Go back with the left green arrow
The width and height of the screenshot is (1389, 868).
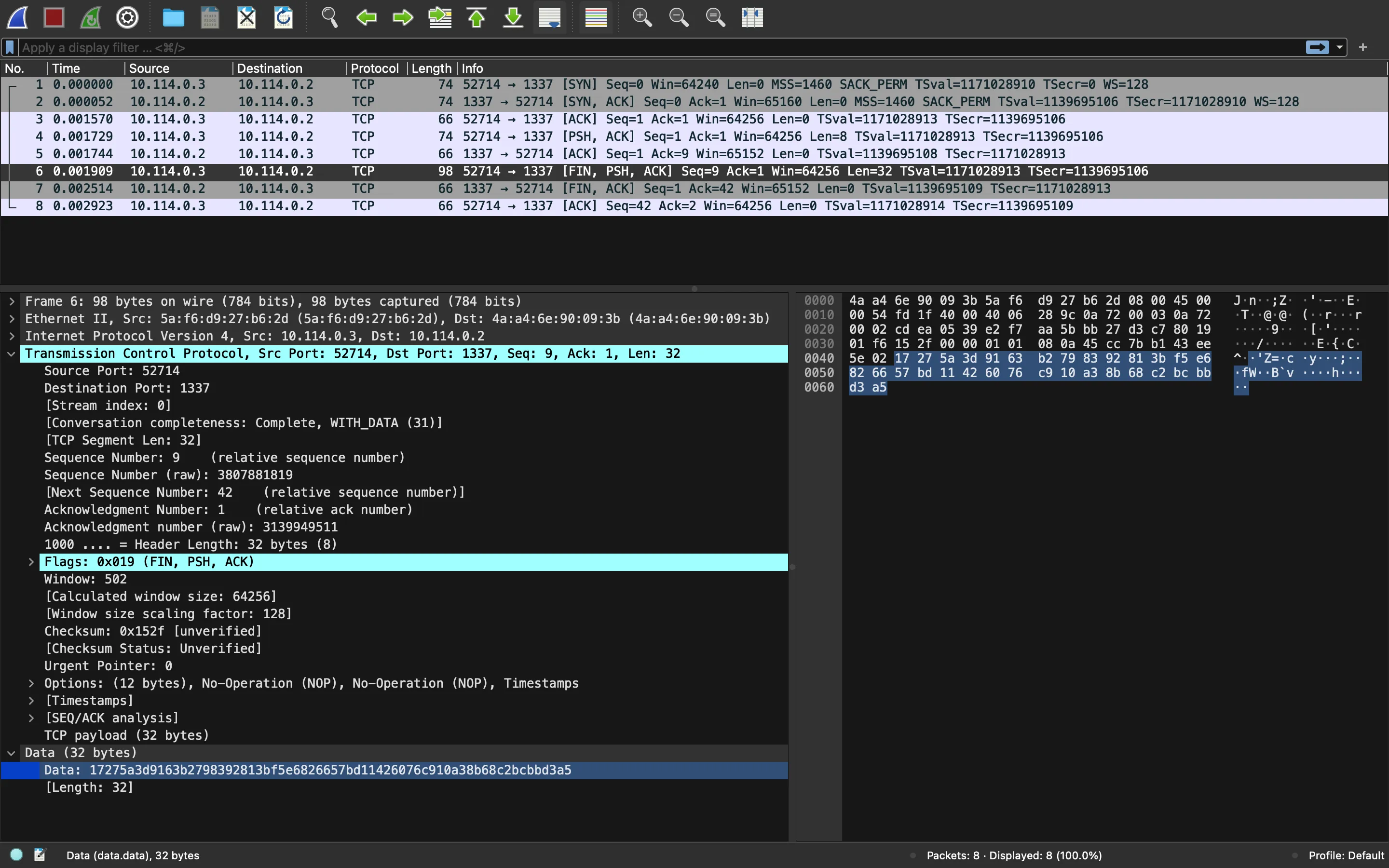366,17
